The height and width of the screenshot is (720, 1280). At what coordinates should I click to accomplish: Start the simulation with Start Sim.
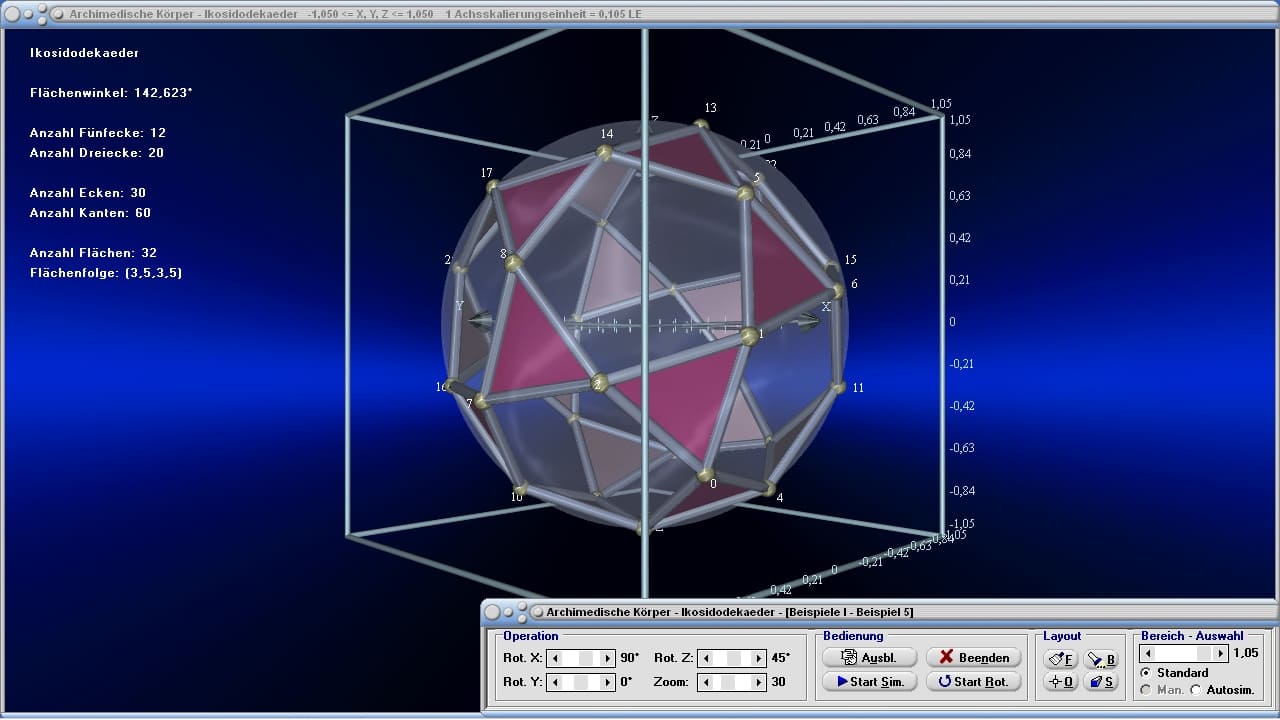(869, 682)
